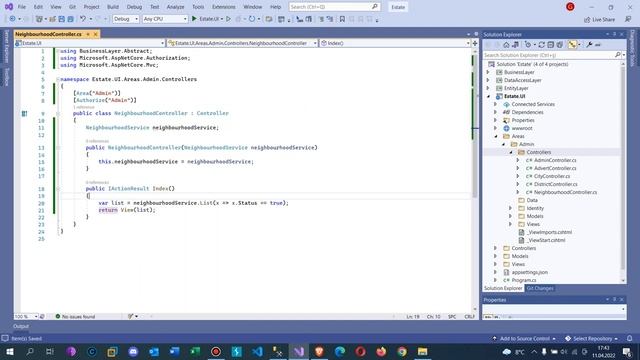Click the red user account avatar
Image resolution: width=640 pixels, height=360 pixels.
click(x=570, y=7)
